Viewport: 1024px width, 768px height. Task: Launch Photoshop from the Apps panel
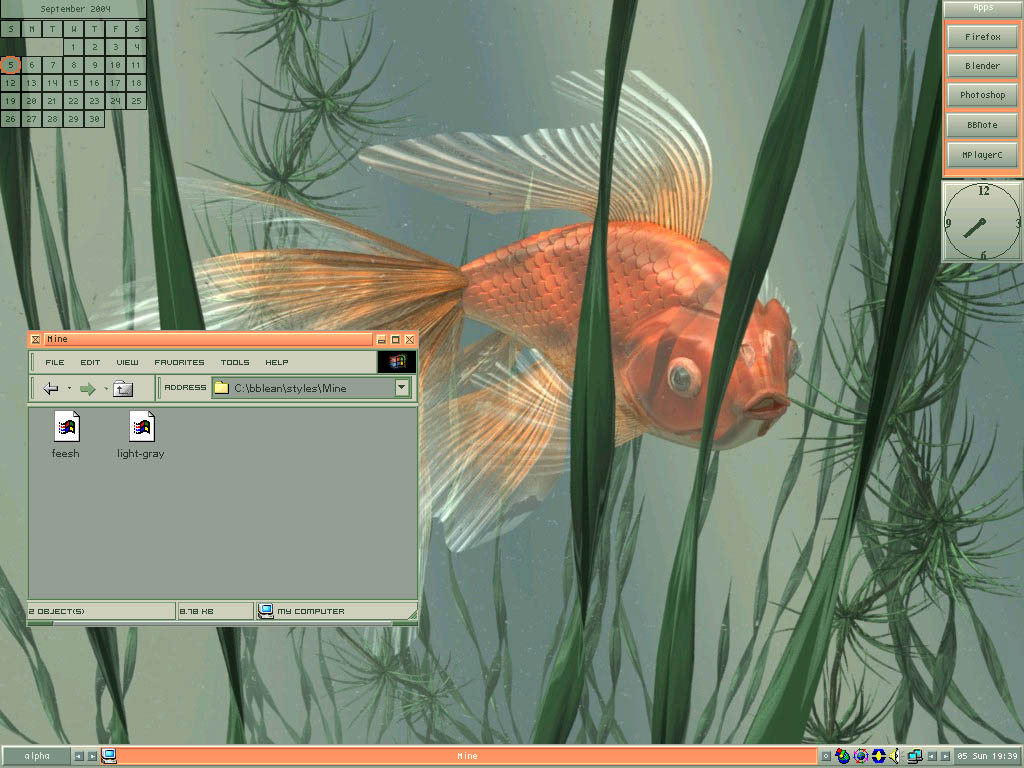pos(982,95)
